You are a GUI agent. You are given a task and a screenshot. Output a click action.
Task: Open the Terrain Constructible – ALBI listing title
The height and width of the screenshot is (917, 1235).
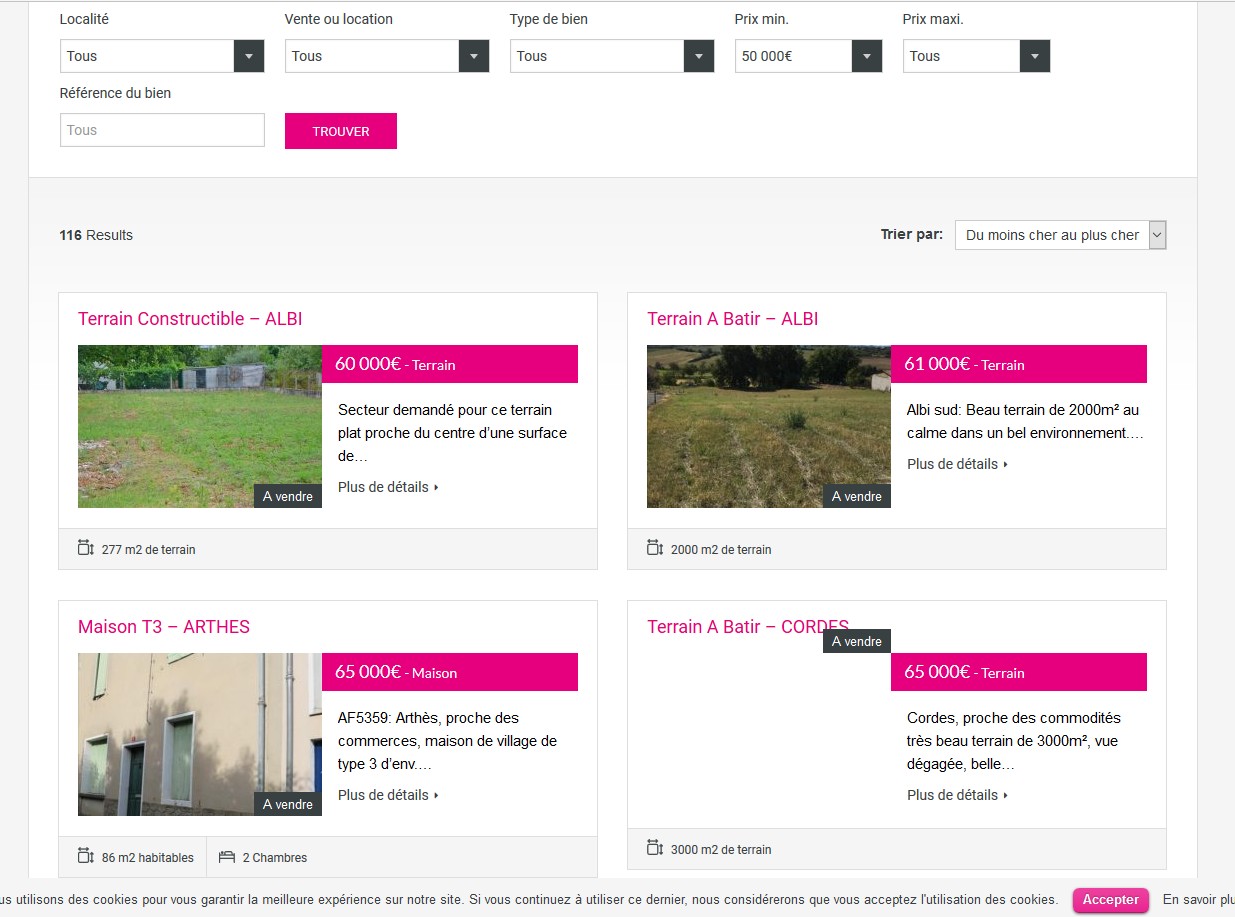pos(190,319)
